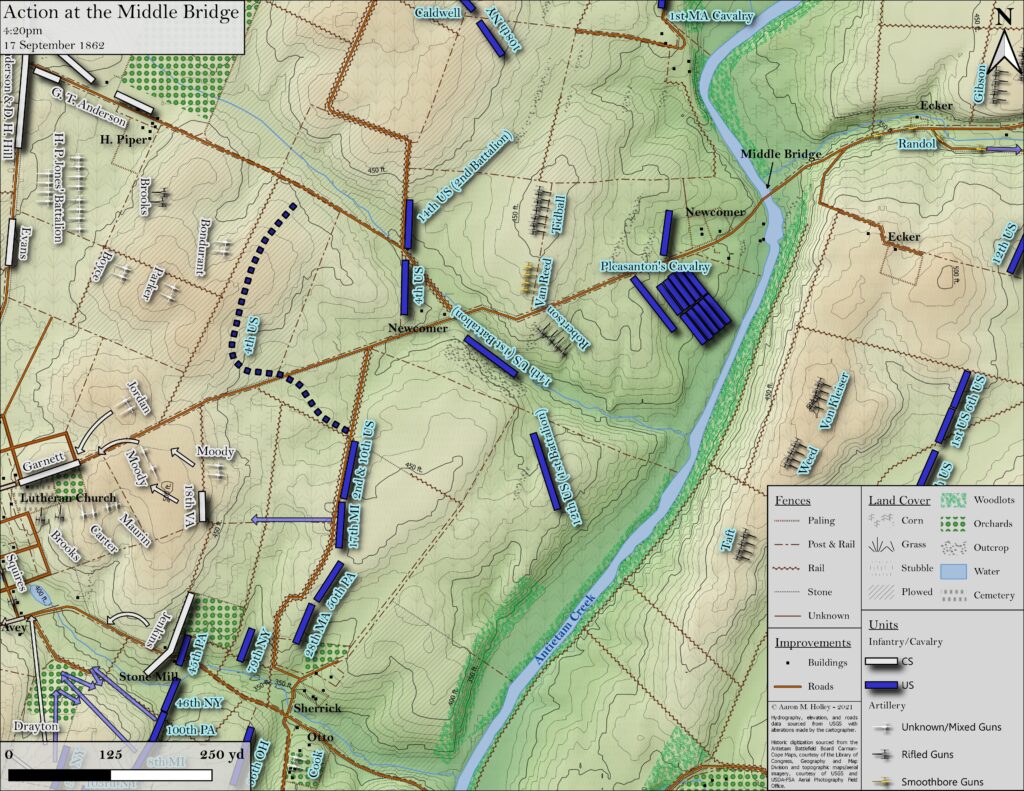The width and height of the screenshot is (1024, 791).
Task: Click the Middle Bridge label
Action: click(781, 154)
